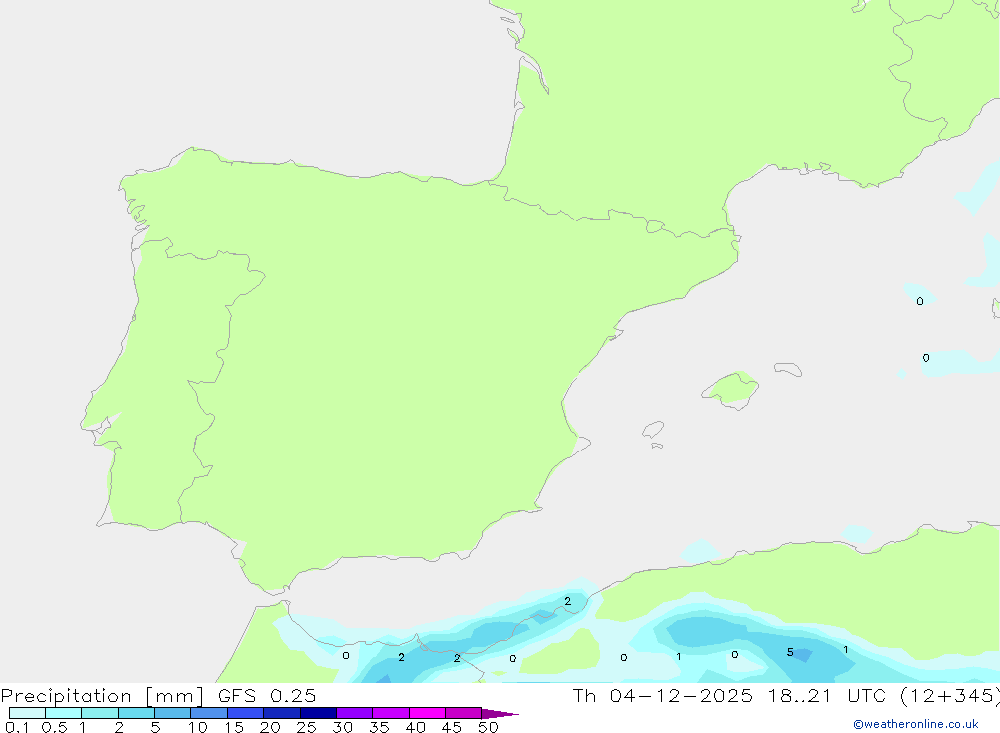The width and height of the screenshot is (1000, 733).
Task: Select the 20–25 mm dark blue swatch
Action: pyautogui.click(x=281, y=713)
